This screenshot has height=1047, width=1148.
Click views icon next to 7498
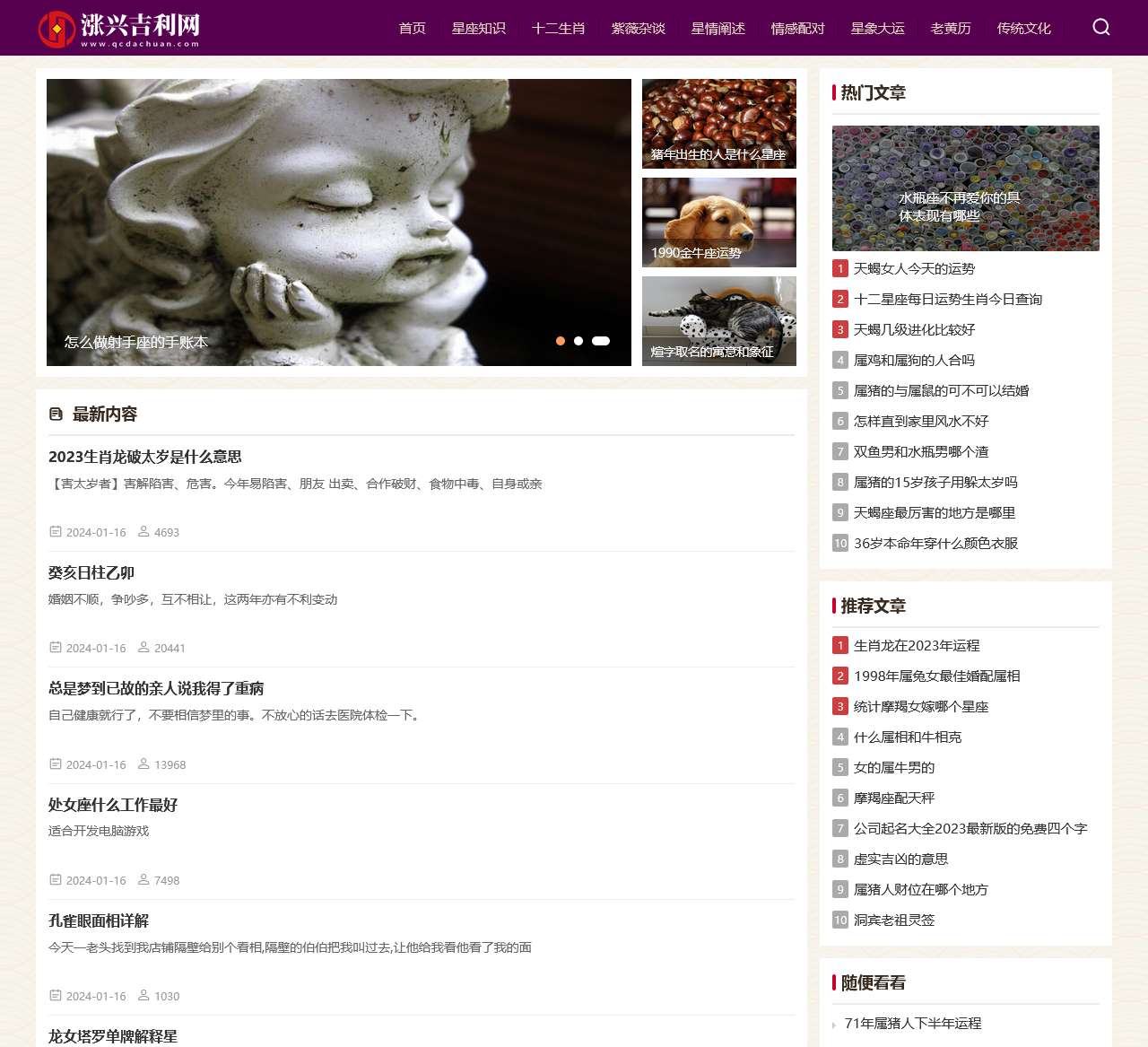click(x=143, y=880)
